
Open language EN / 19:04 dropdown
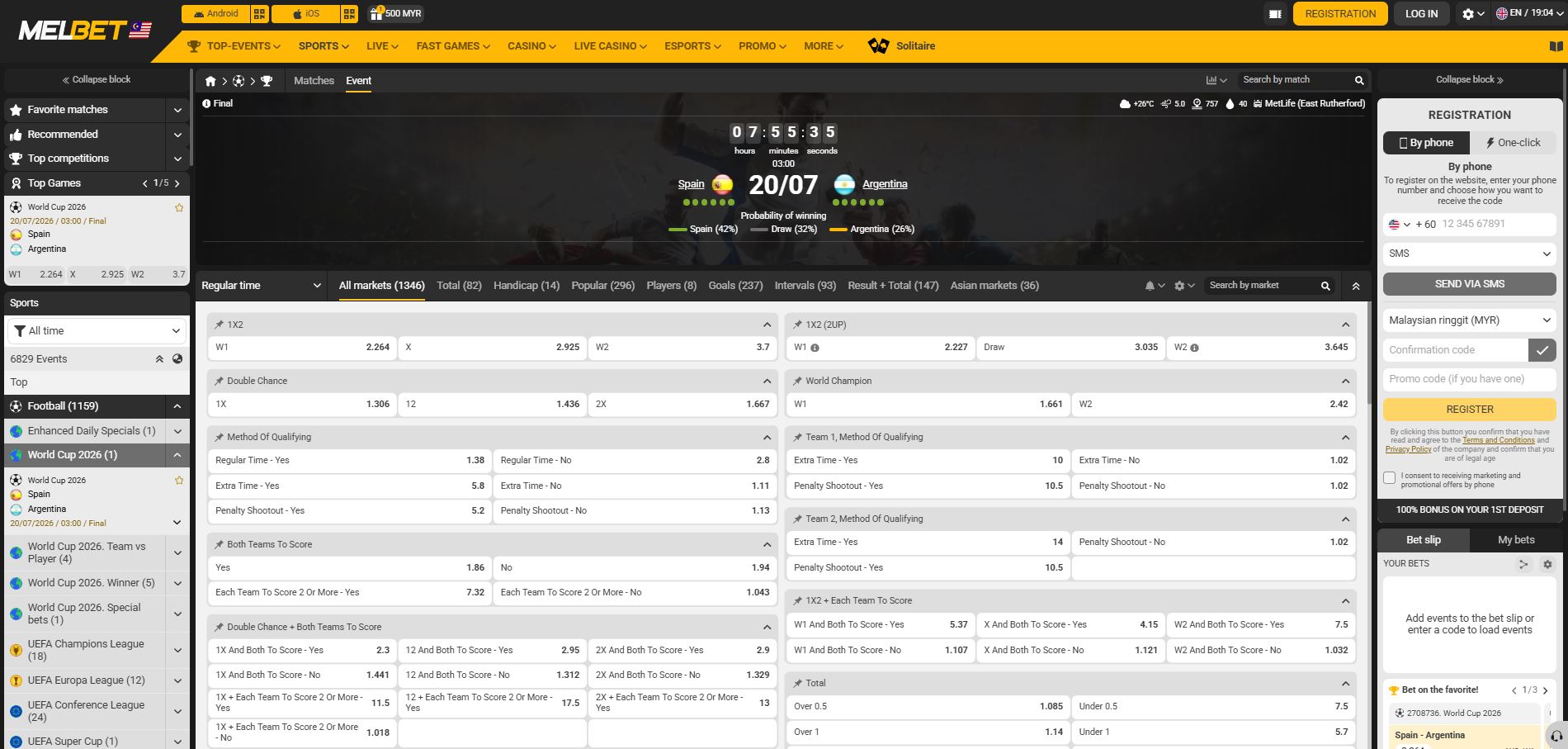coord(1529,13)
